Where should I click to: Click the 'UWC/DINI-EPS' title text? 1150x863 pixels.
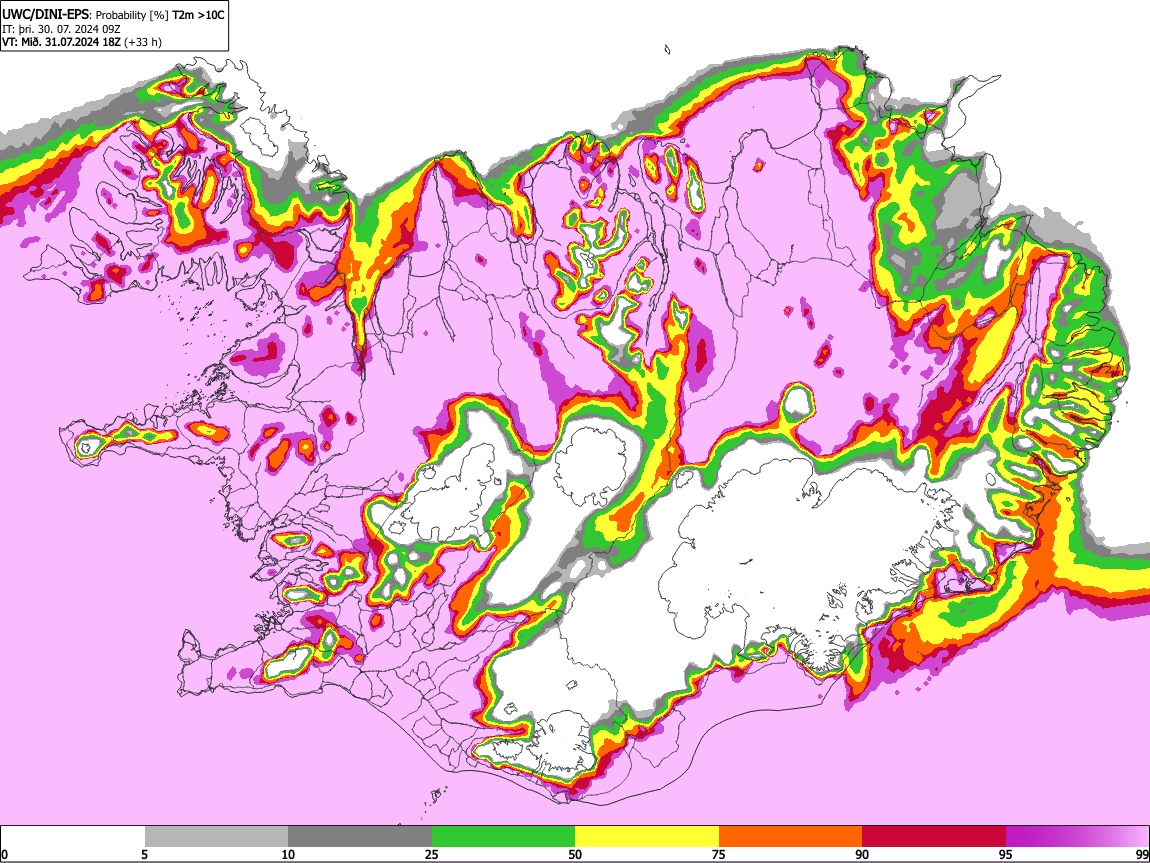(x=46, y=15)
